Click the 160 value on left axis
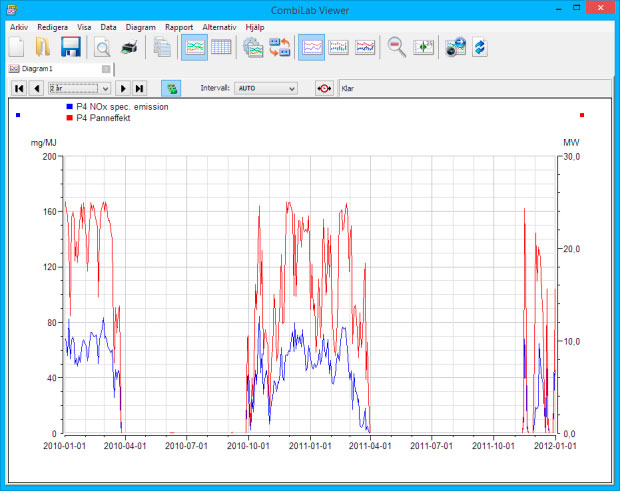Viewport: 620px width, 491px height. (50, 212)
